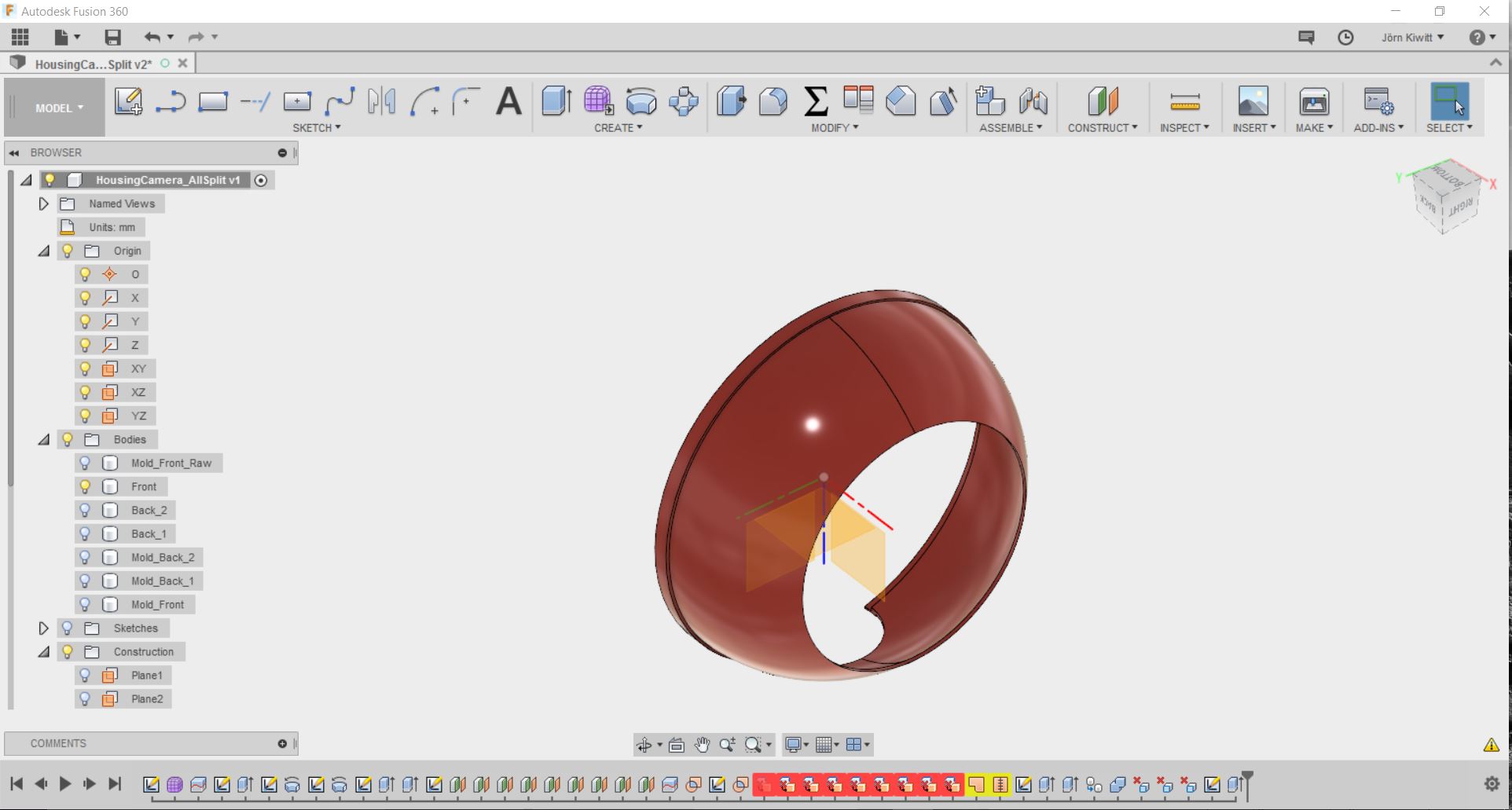This screenshot has width=1512, height=810.
Task: Open the MODIFY menu
Action: tap(835, 127)
